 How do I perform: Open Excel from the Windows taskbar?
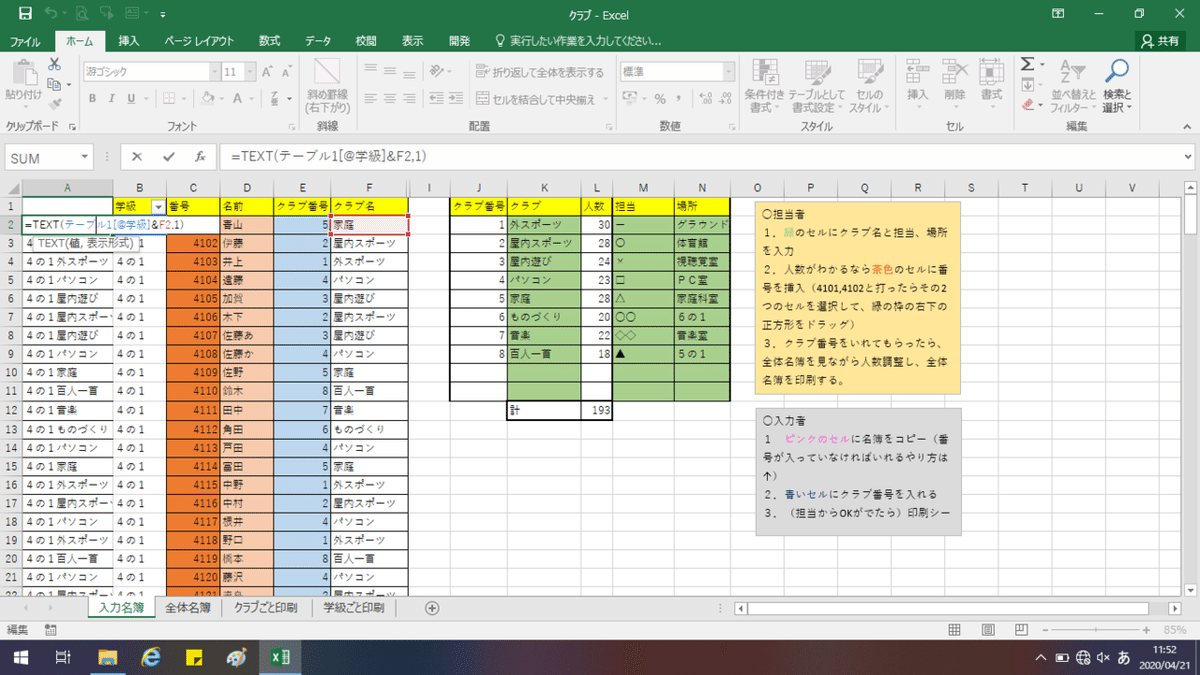point(280,658)
